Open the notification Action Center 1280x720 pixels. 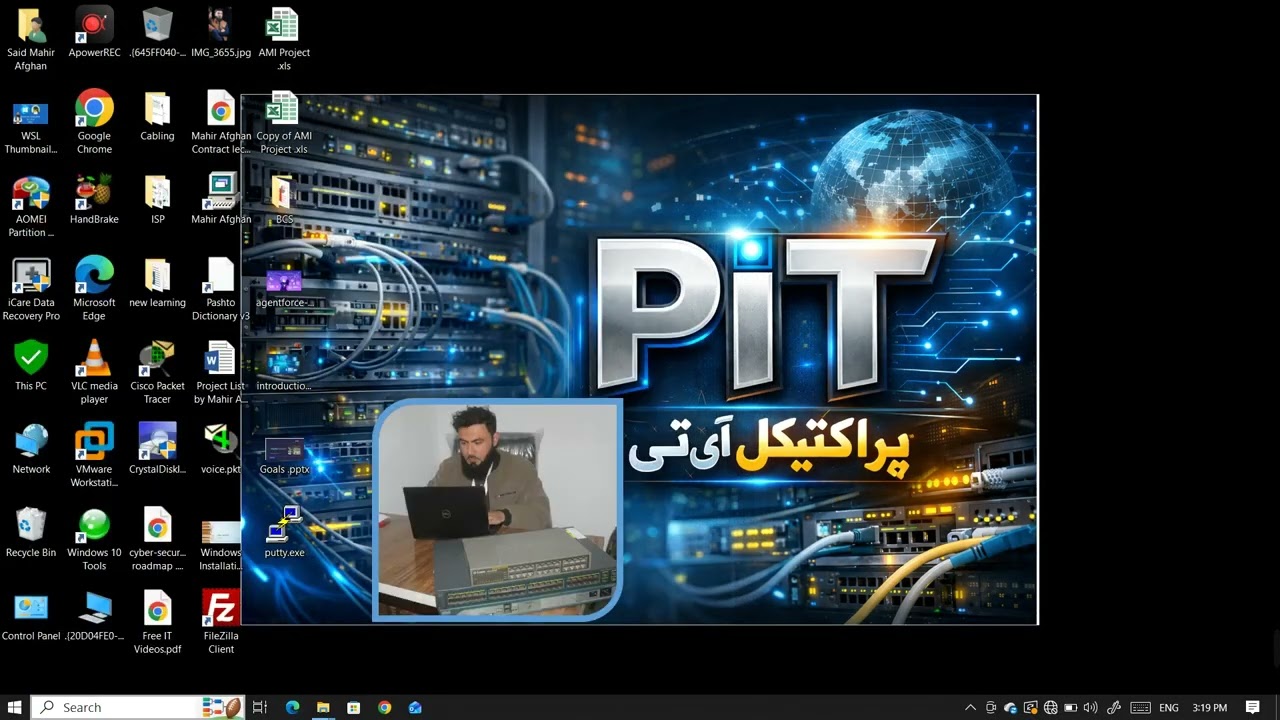point(1252,707)
